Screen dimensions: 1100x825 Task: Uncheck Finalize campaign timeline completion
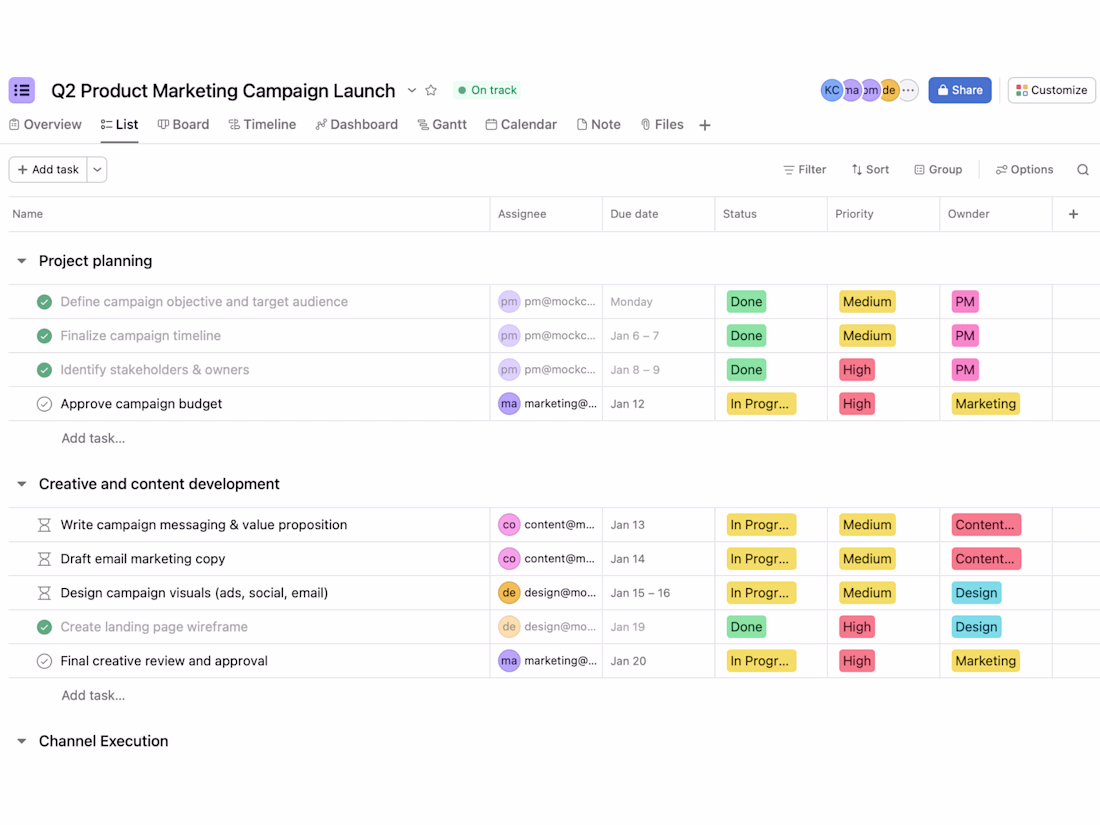tap(44, 336)
